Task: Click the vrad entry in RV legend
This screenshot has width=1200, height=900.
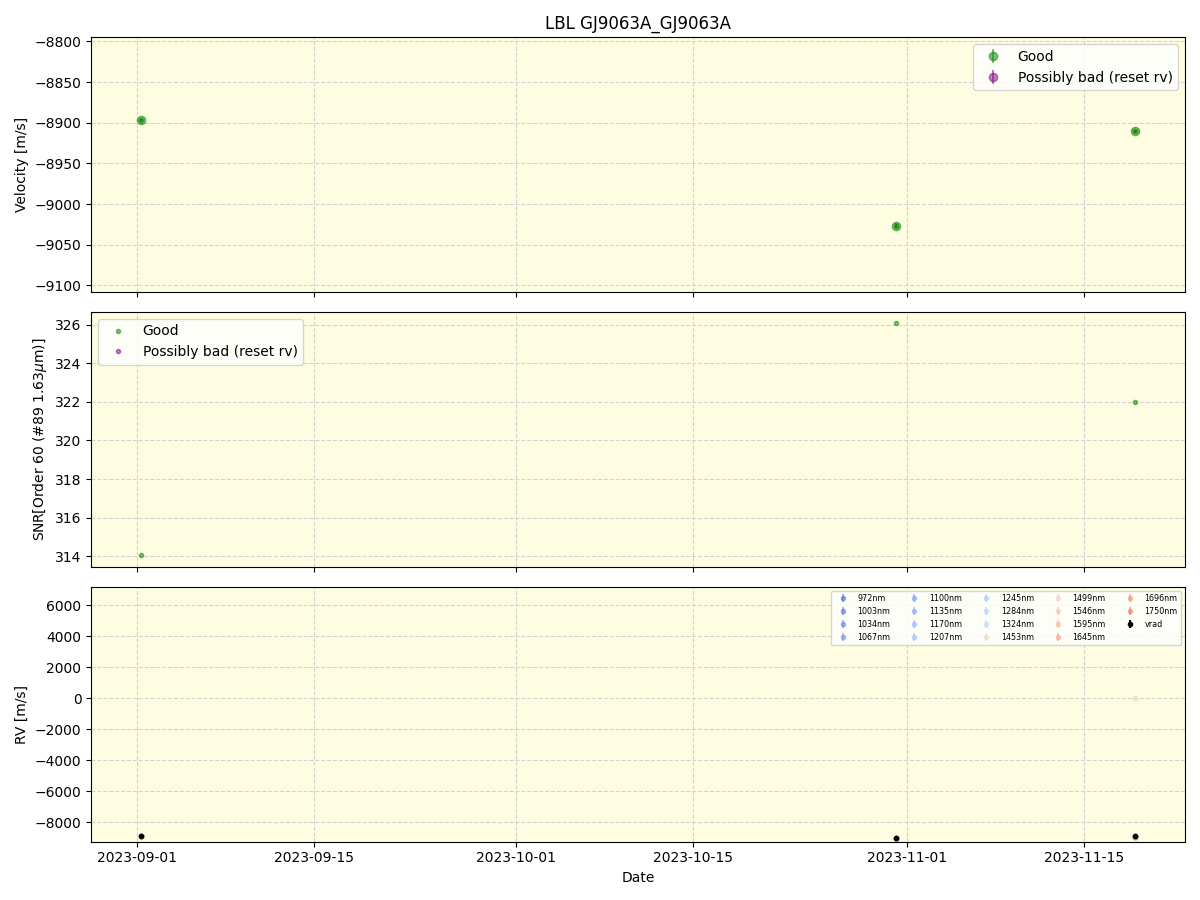Action: tap(1153, 624)
